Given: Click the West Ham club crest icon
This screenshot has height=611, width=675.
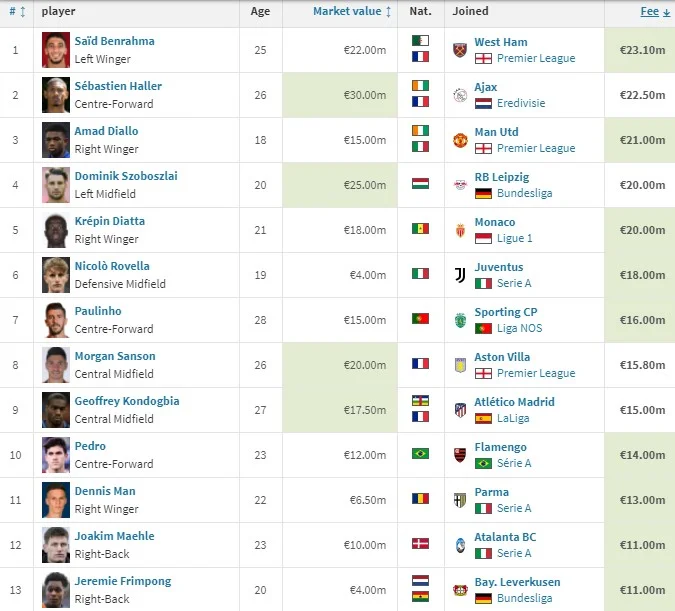Looking at the screenshot, I should pos(460,50).
